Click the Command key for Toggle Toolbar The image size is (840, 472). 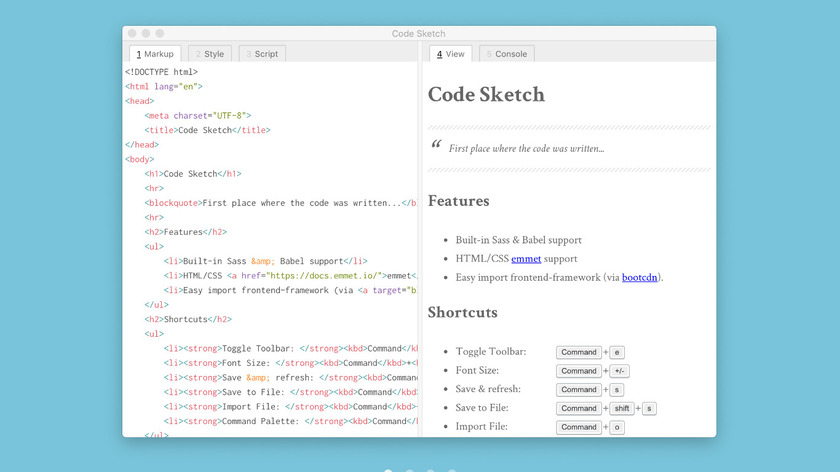[x=579, y=352]
